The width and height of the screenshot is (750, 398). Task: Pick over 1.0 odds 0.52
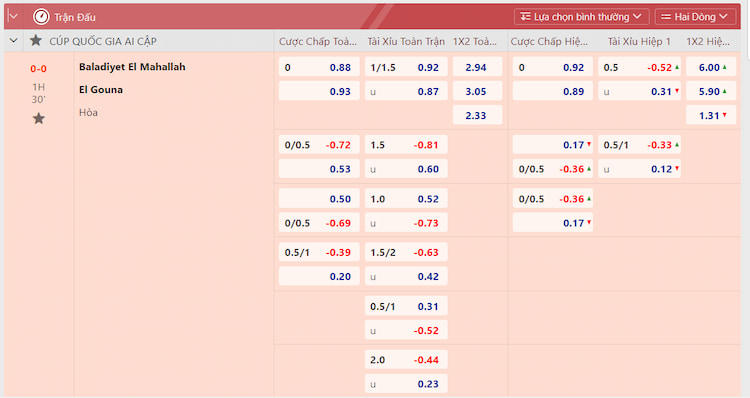pyautogui.click(x=406, y=199)
